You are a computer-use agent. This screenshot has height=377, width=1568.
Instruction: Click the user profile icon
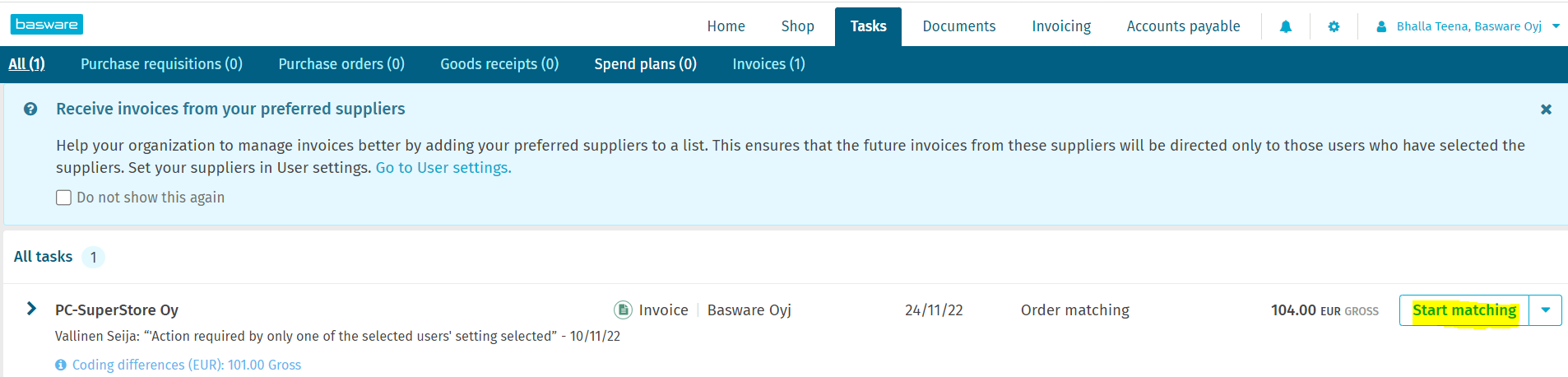(x=1381, y=27)
